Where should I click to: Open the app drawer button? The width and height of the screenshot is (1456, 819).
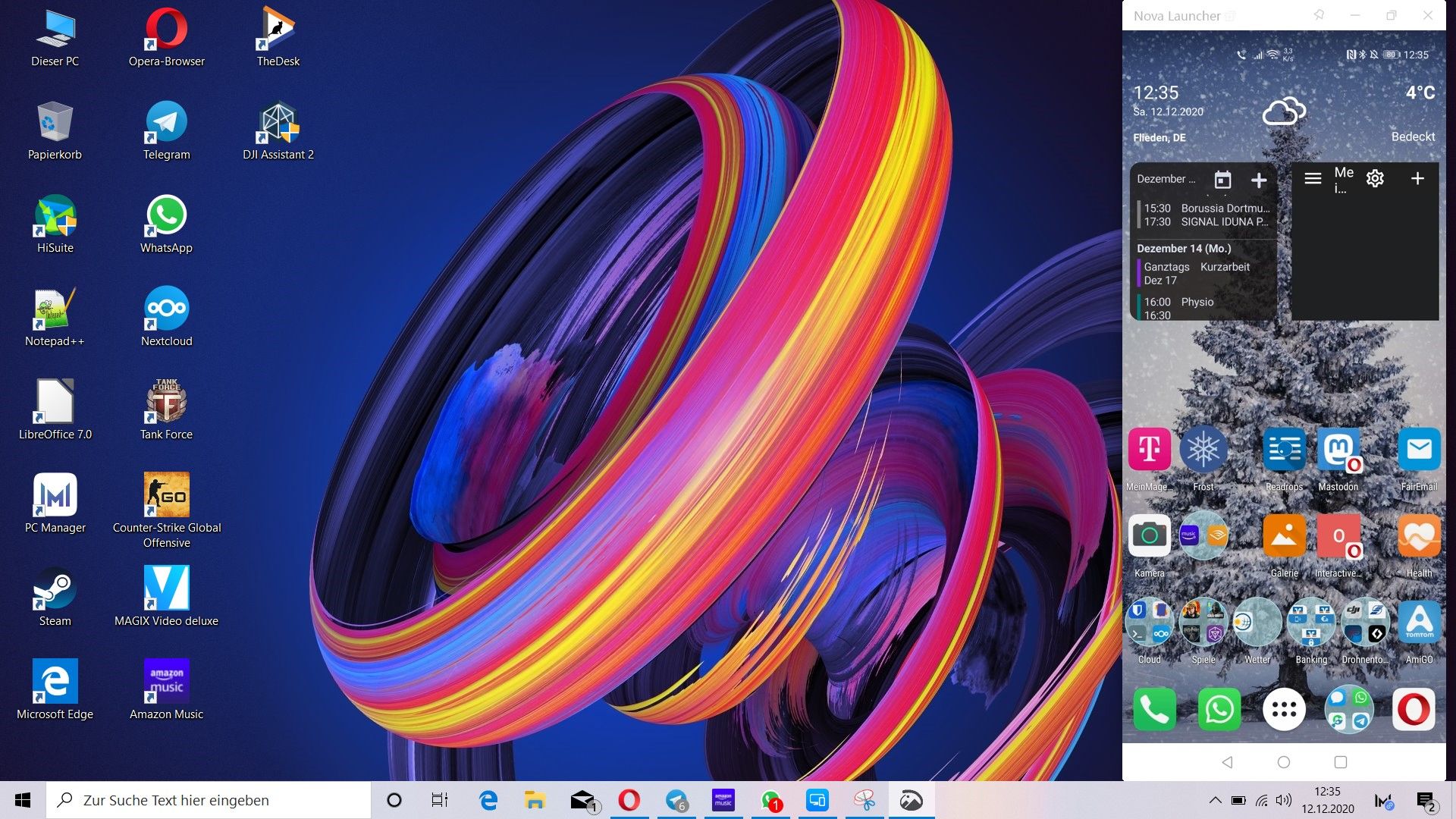(x=1284, y=709)
